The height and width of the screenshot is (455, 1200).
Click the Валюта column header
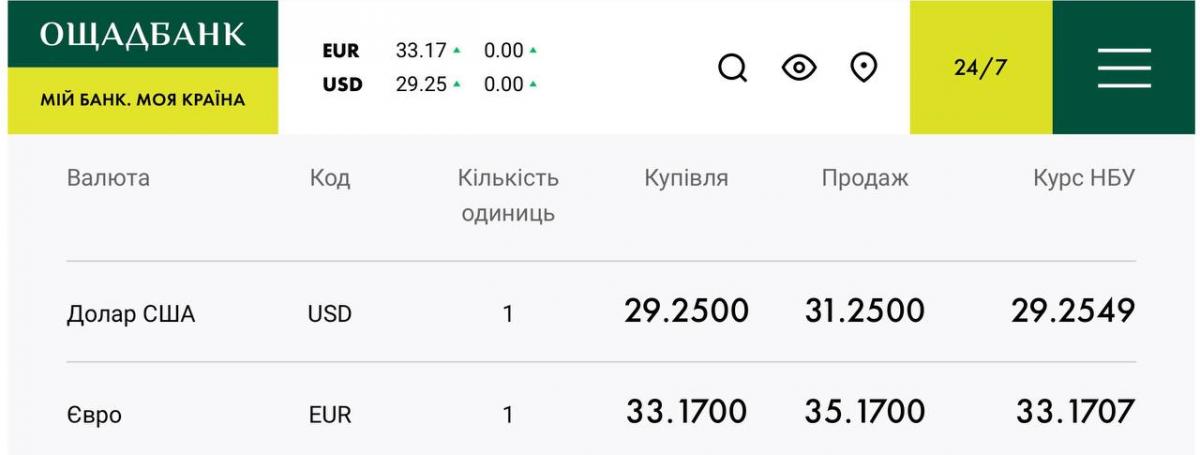pyautogui.click(x=108, y=179)
